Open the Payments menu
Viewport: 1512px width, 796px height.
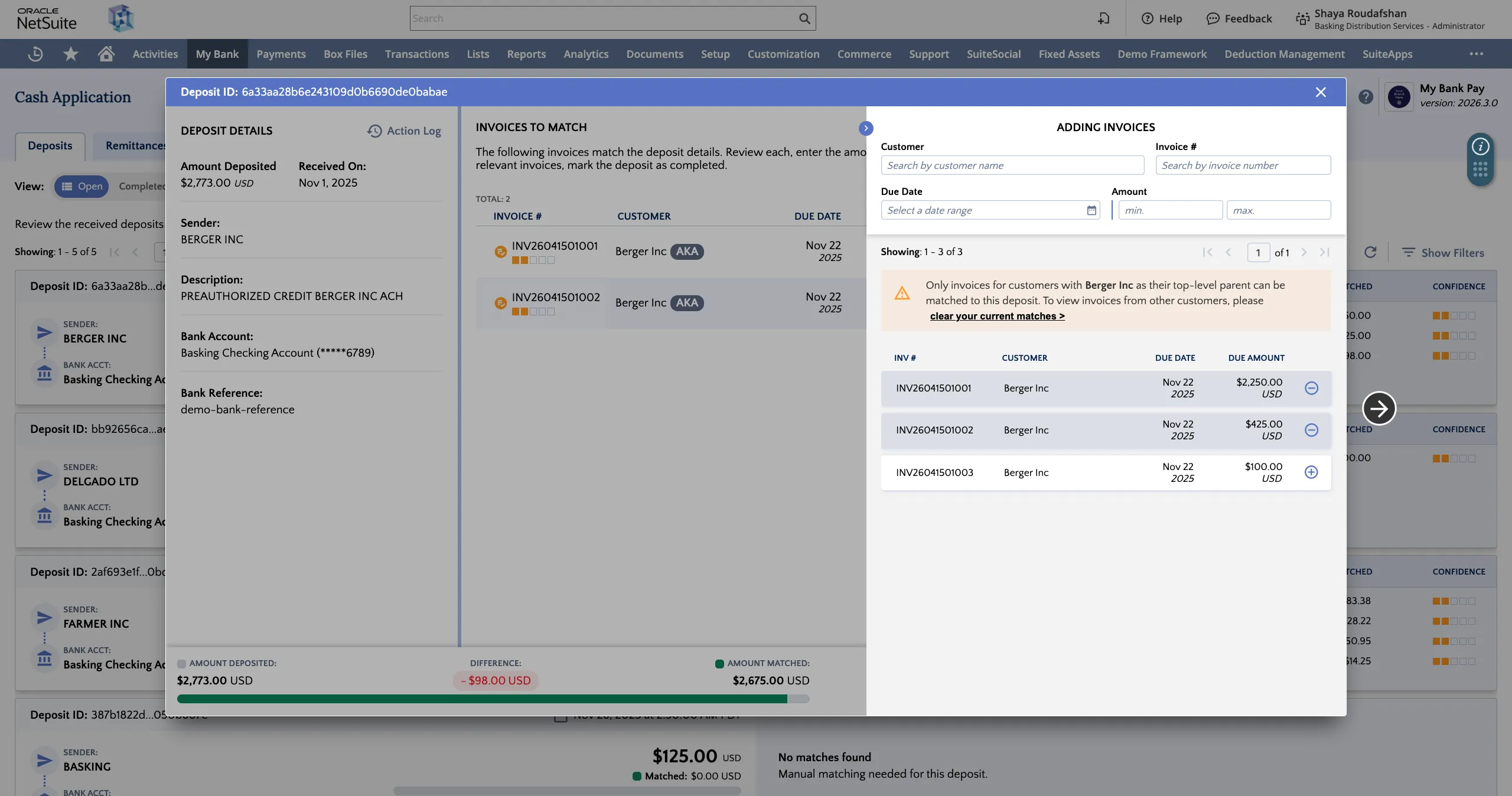pos(281,54)
